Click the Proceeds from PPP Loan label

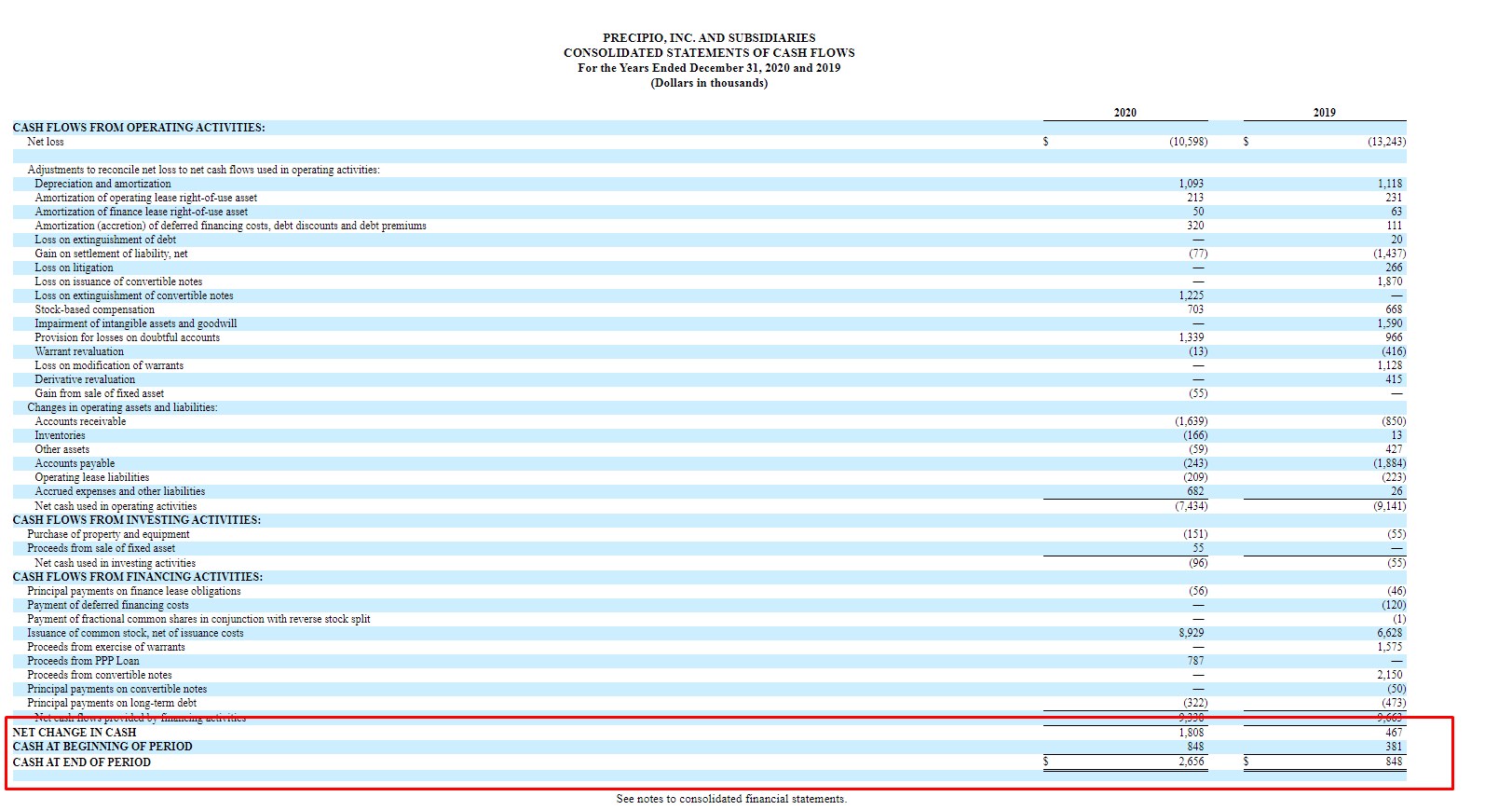[83, 661]
